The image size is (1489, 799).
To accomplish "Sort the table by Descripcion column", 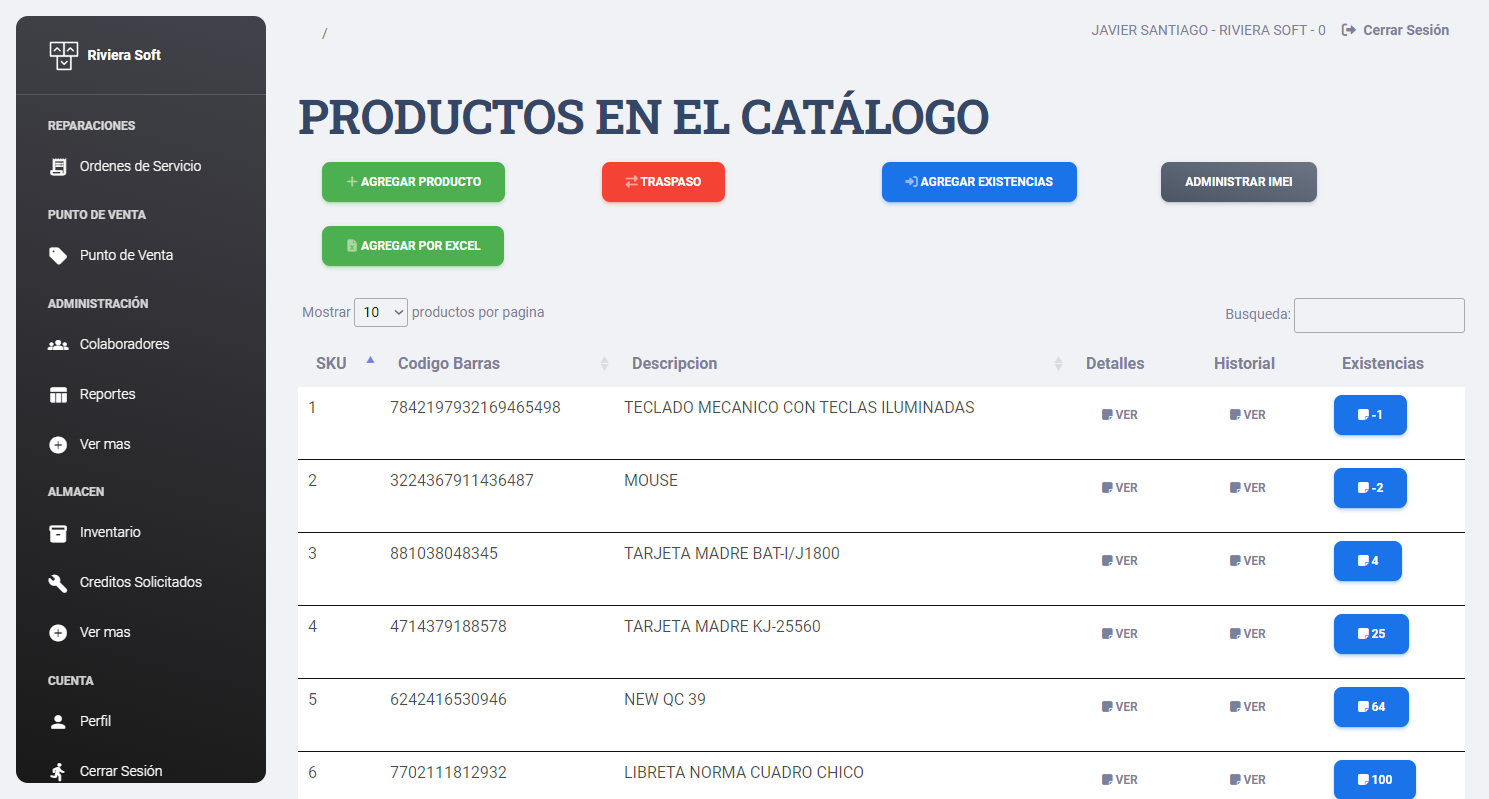I will click(x=674, y=363).
